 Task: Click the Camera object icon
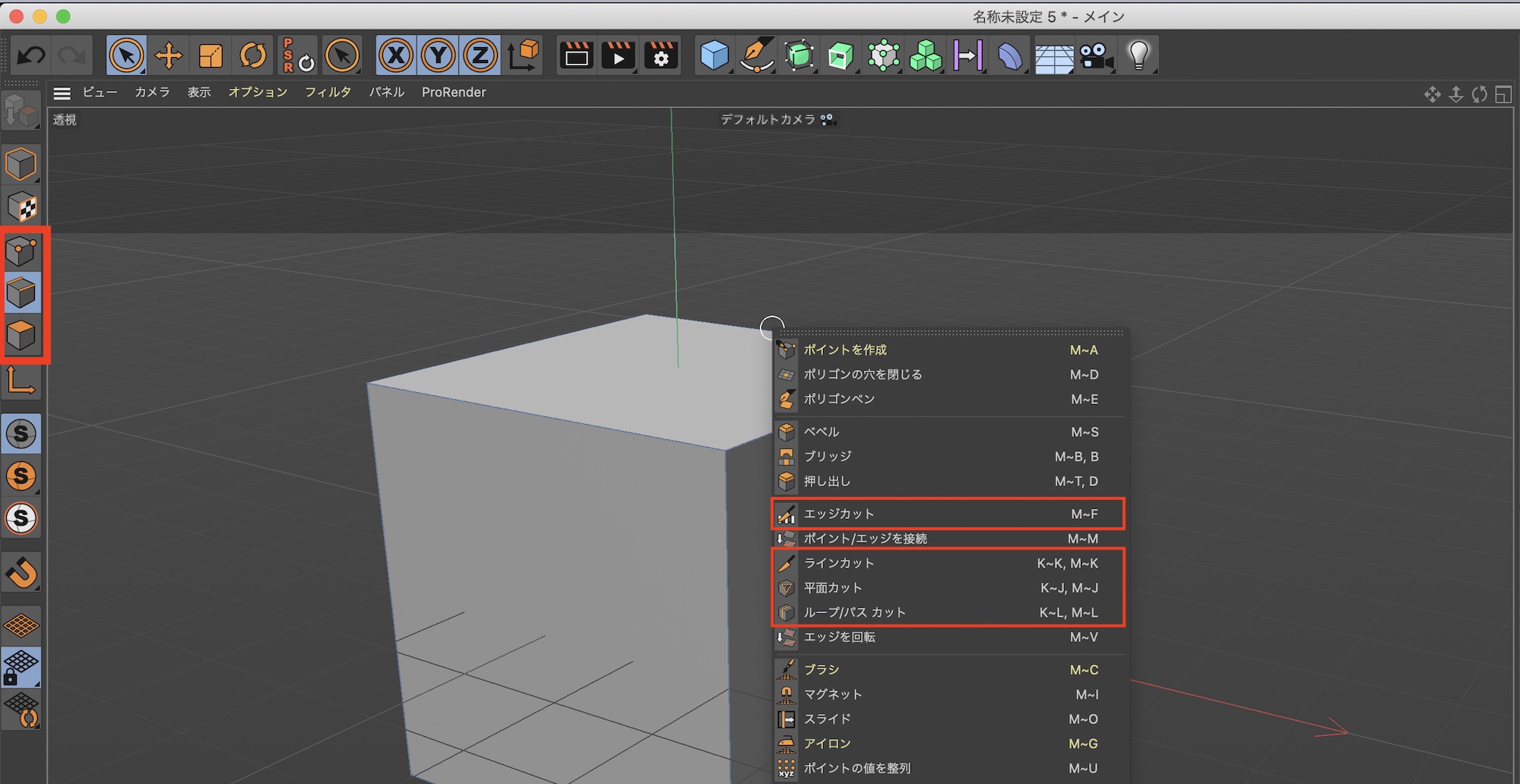pos(1095,55)
